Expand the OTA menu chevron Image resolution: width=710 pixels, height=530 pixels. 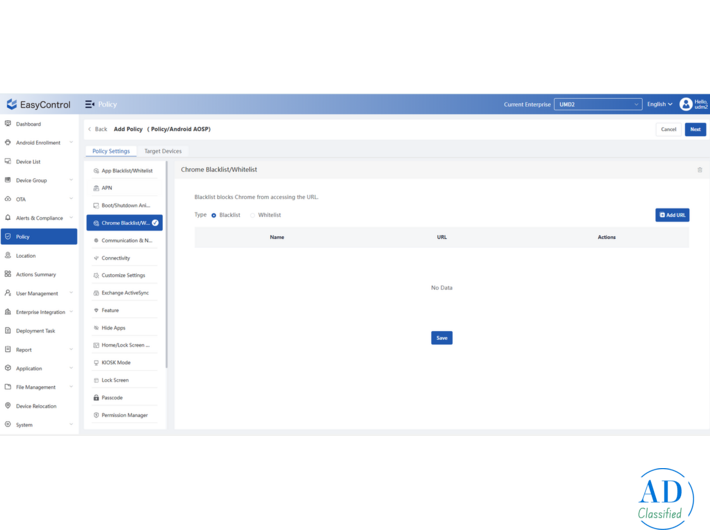tap(71, 199)
